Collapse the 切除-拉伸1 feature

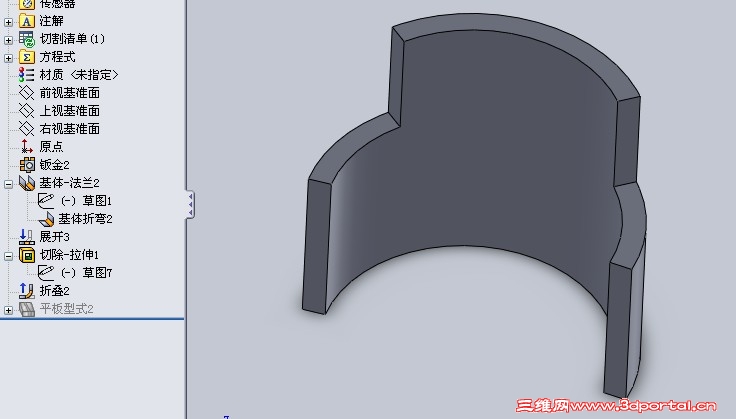[8, 256]
